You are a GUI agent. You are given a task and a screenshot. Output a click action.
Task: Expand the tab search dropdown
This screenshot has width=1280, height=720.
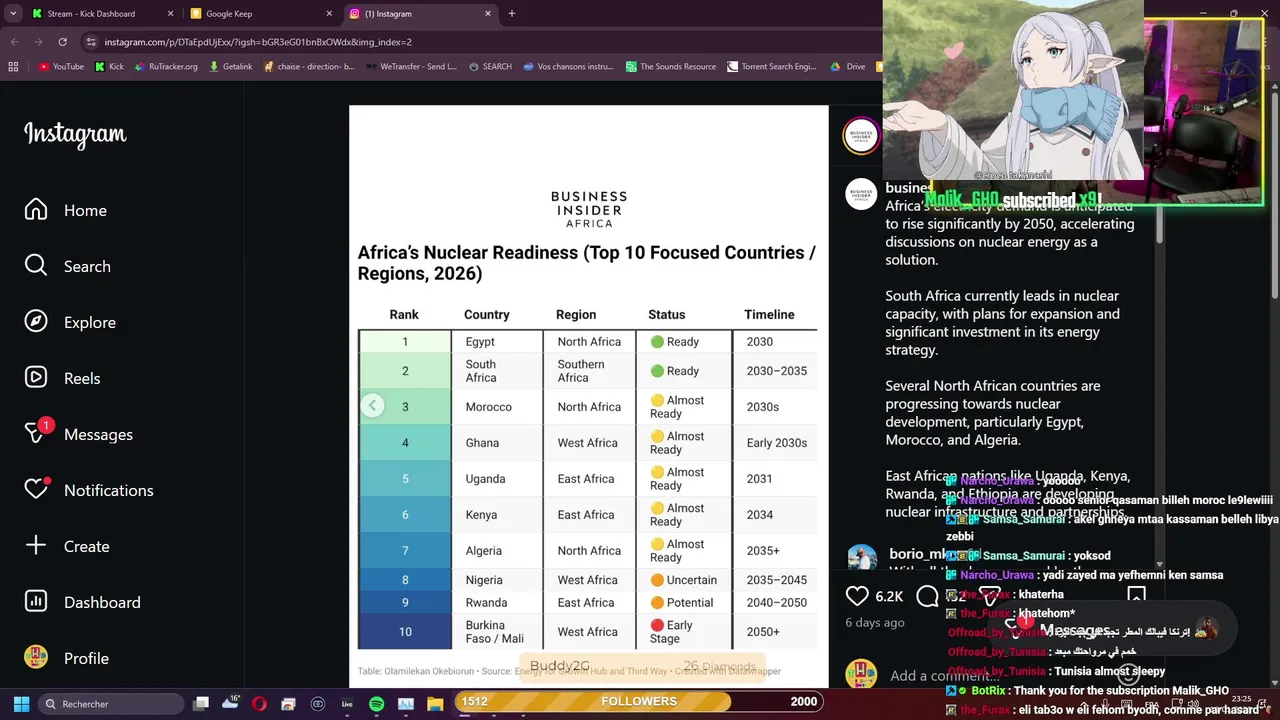click(x=13, y=14)
